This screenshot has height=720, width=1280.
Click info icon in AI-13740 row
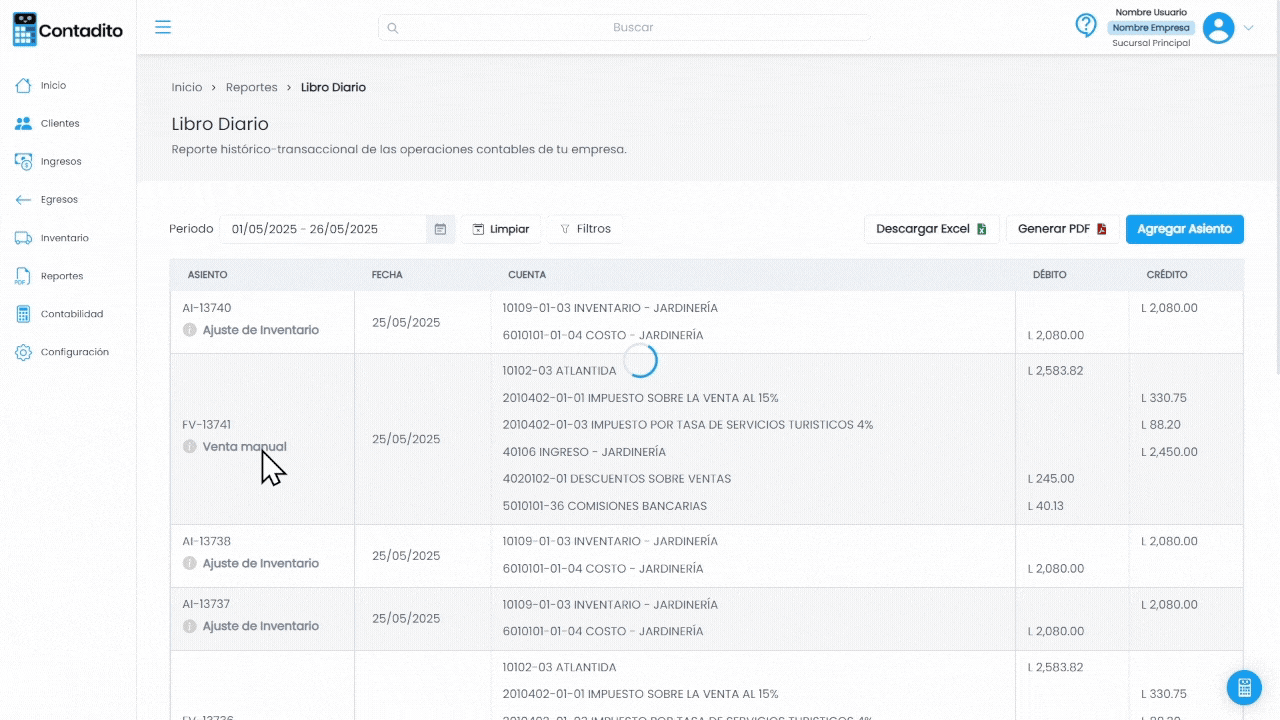click(190, 330)
